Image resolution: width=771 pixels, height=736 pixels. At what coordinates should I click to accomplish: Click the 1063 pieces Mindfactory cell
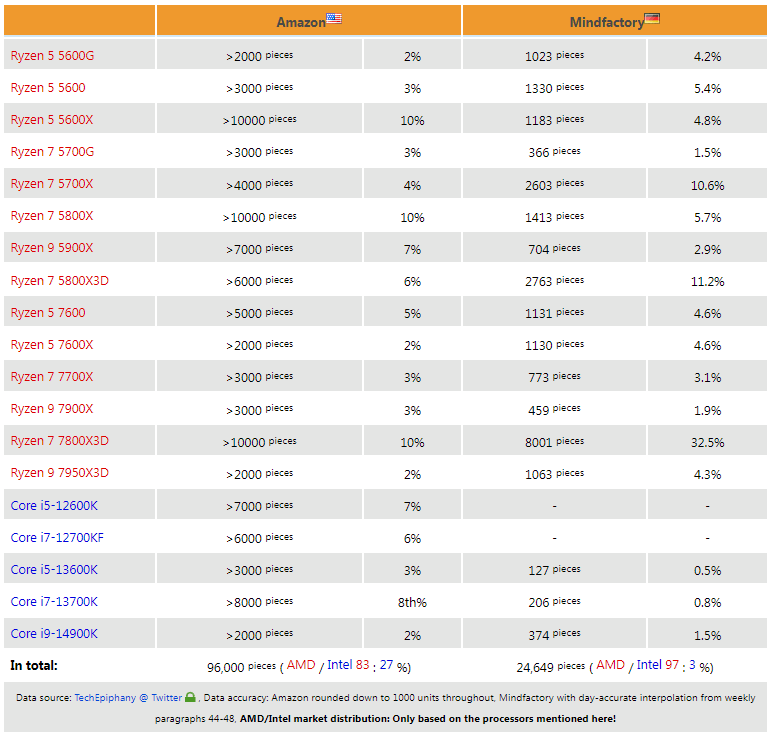[x=554, y=473]
